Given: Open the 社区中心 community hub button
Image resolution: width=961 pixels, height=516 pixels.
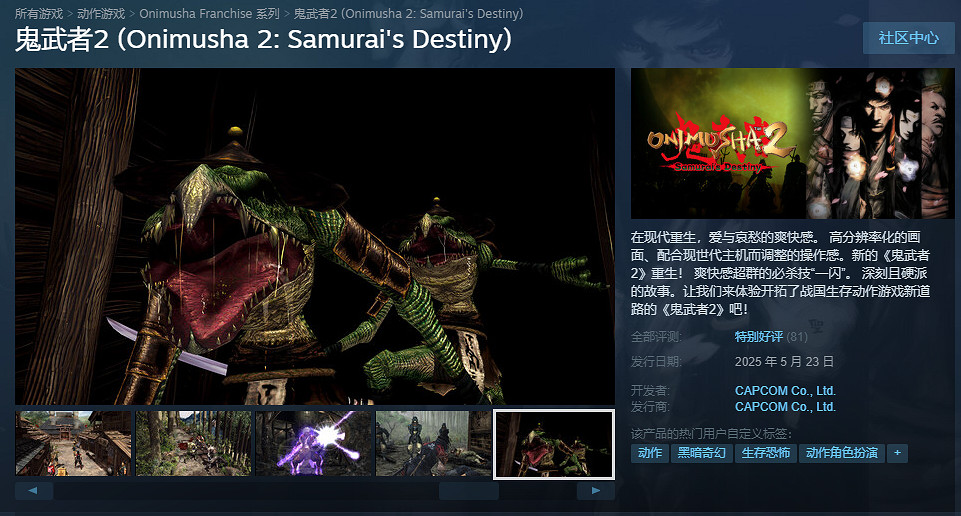Looking at the screenshot, I should (908, 38).
